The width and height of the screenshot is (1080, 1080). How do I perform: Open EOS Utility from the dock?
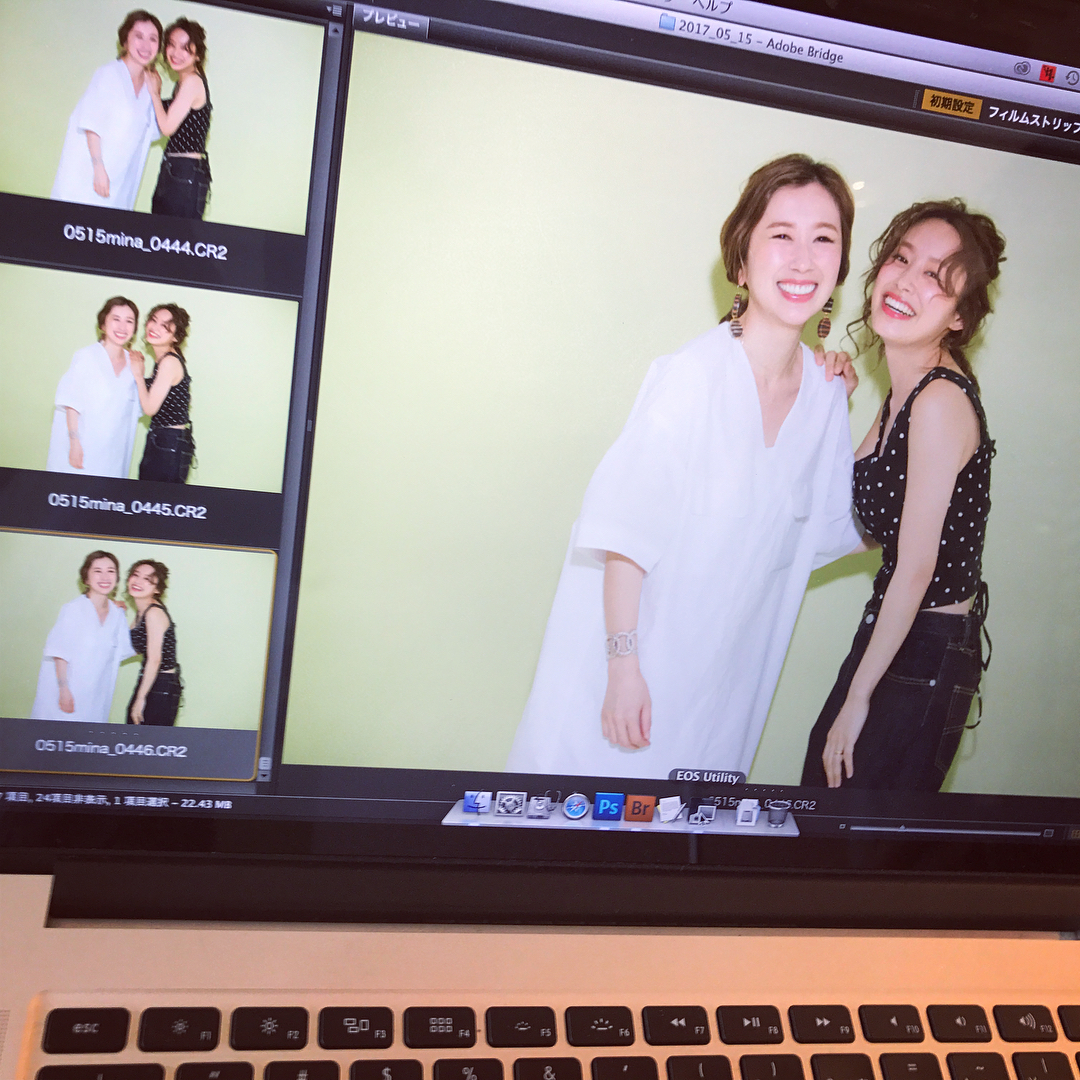pos(702,811)
